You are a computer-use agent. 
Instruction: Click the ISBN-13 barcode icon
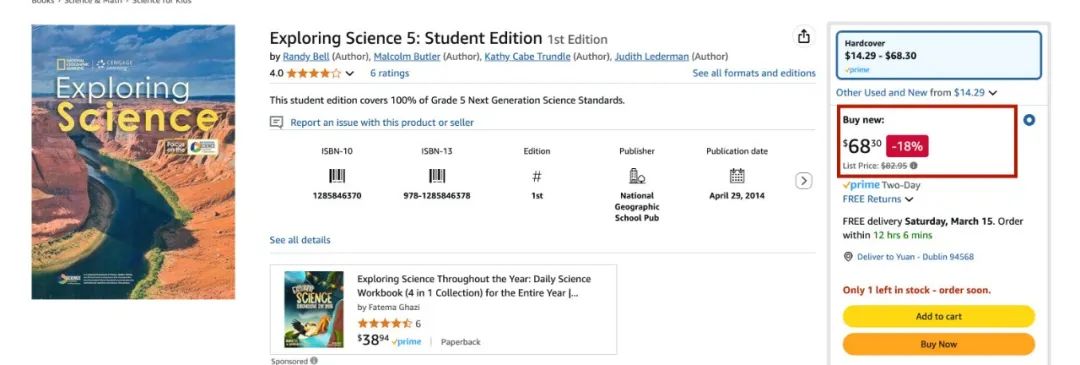click(437, 176)
